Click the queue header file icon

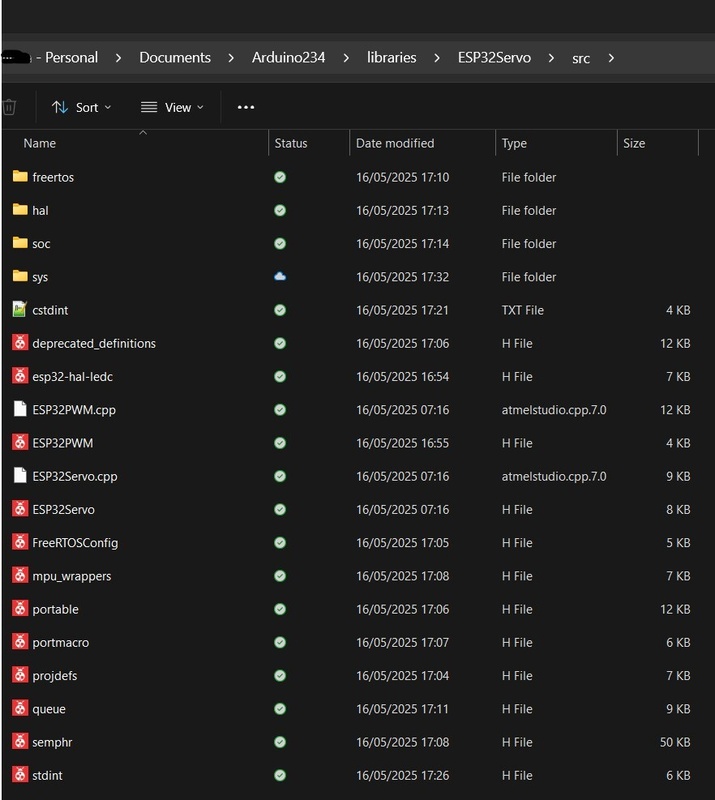pos(20,709)
